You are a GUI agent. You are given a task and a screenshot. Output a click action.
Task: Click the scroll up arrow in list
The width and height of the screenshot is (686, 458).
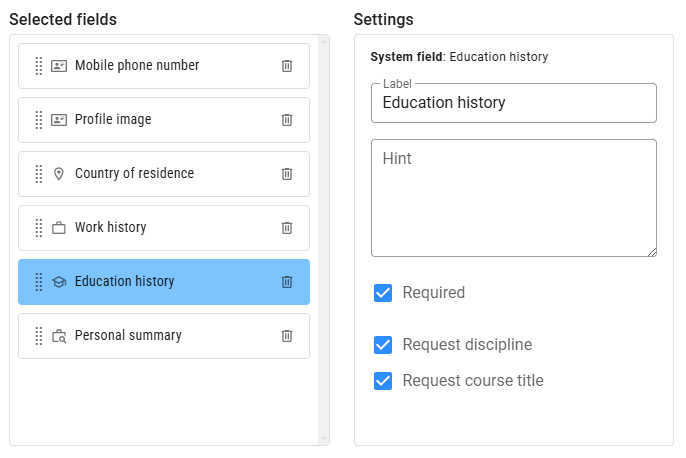(x=323, y=42)
